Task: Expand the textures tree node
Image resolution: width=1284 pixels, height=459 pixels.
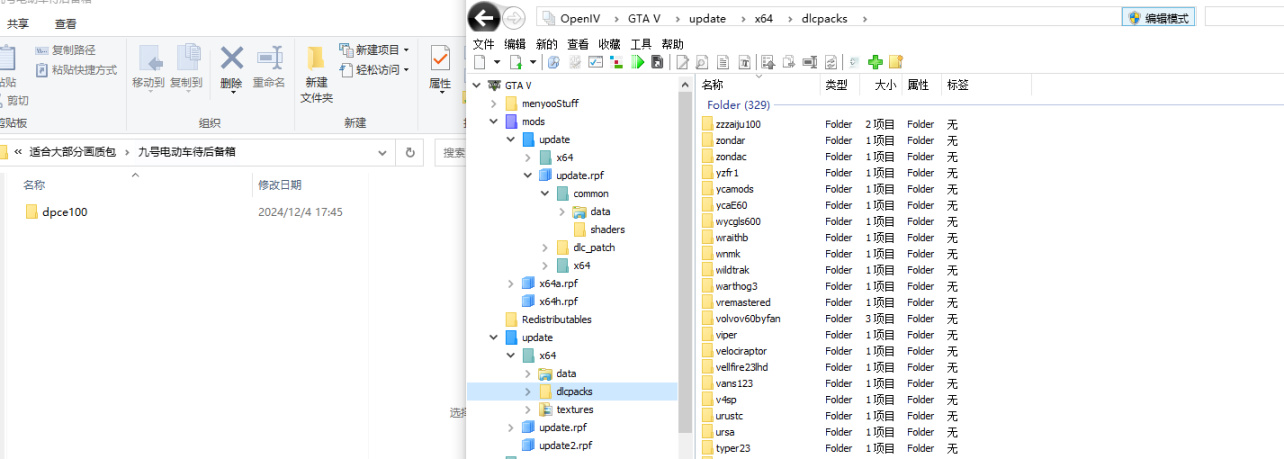Action: [x=528, y=409]
